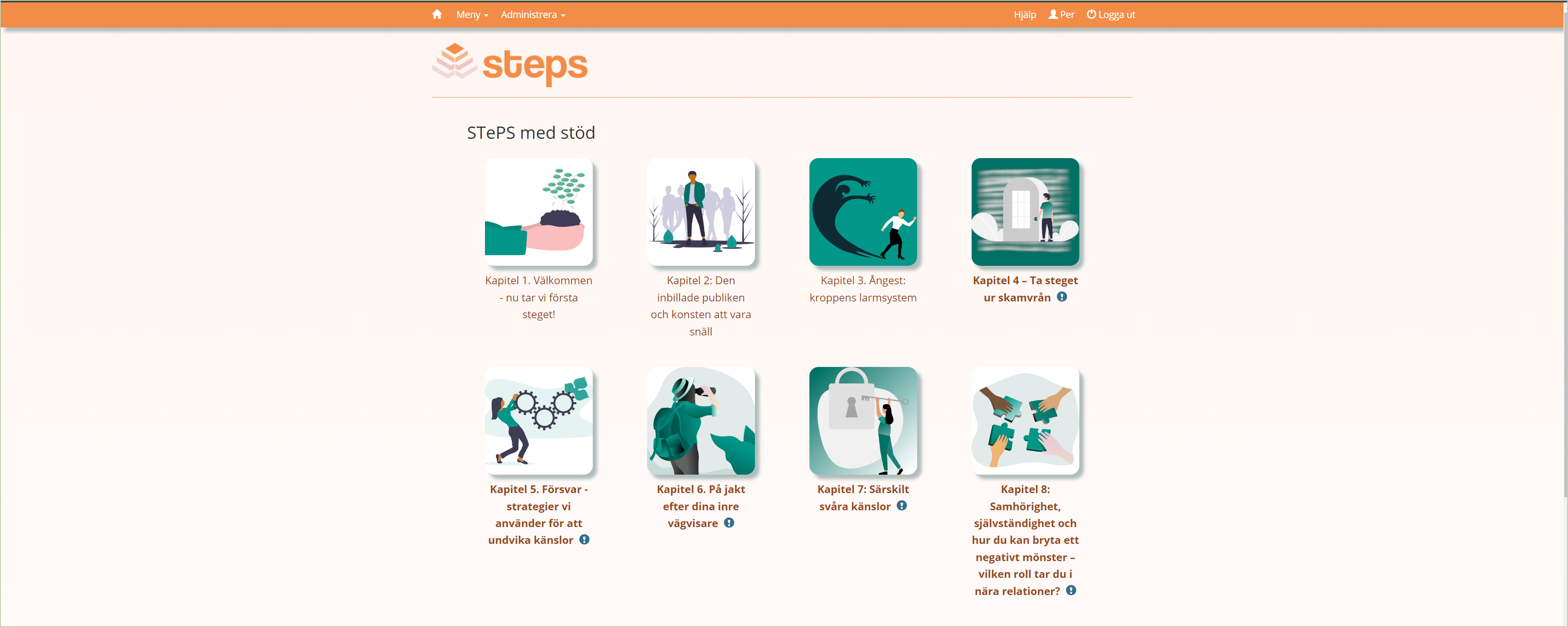
Task: Click info icon beside Kapitel 6 title
Action: tap(729, 523)
